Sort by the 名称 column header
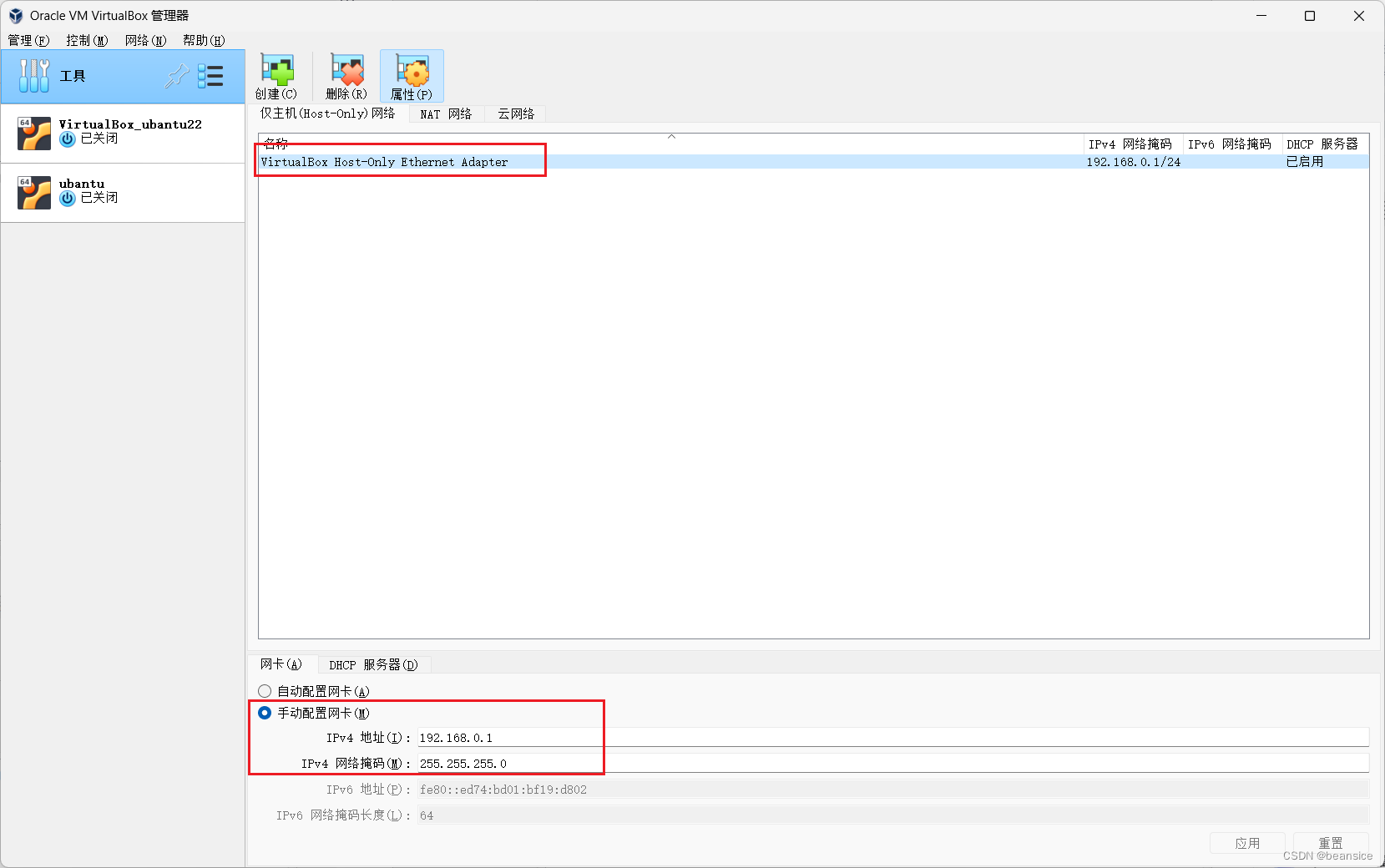 (671, 144)
